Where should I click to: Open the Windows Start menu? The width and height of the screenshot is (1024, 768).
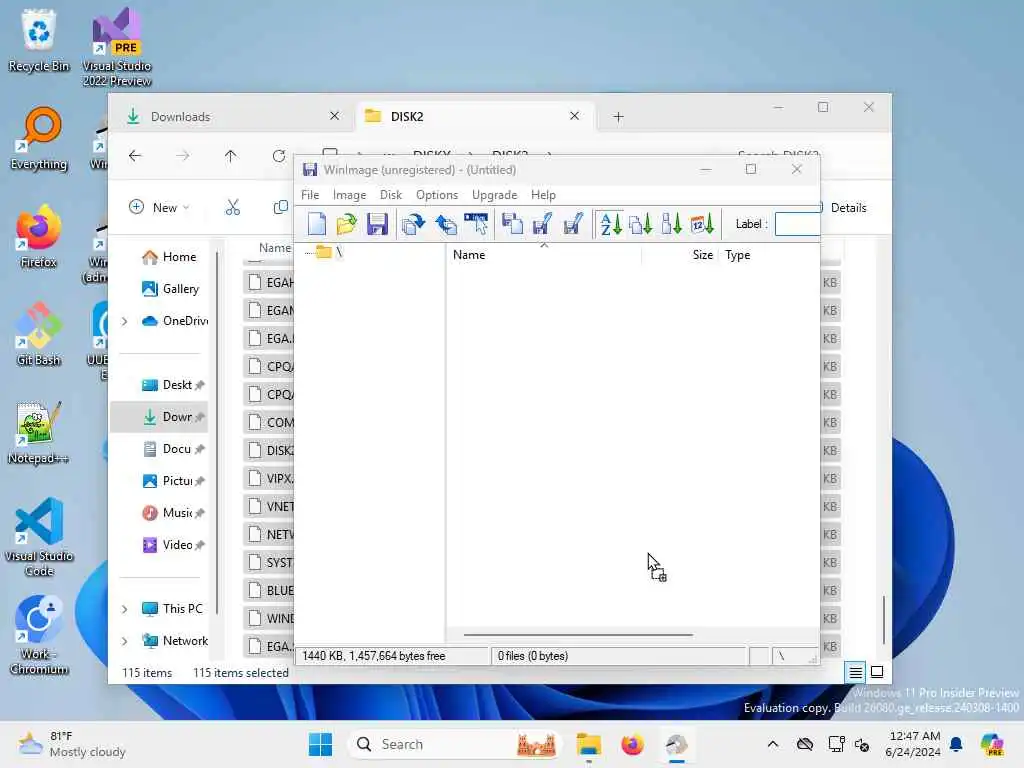(x=320, y=744)
